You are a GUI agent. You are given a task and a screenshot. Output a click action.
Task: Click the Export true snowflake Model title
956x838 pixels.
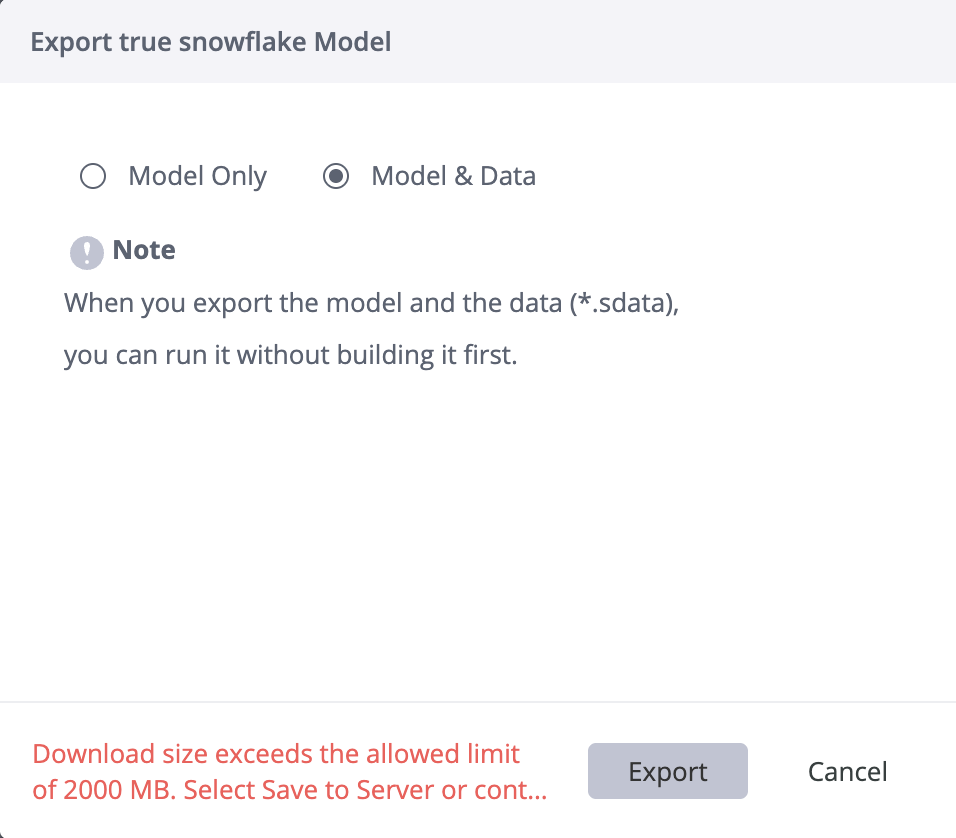point(211,42)
